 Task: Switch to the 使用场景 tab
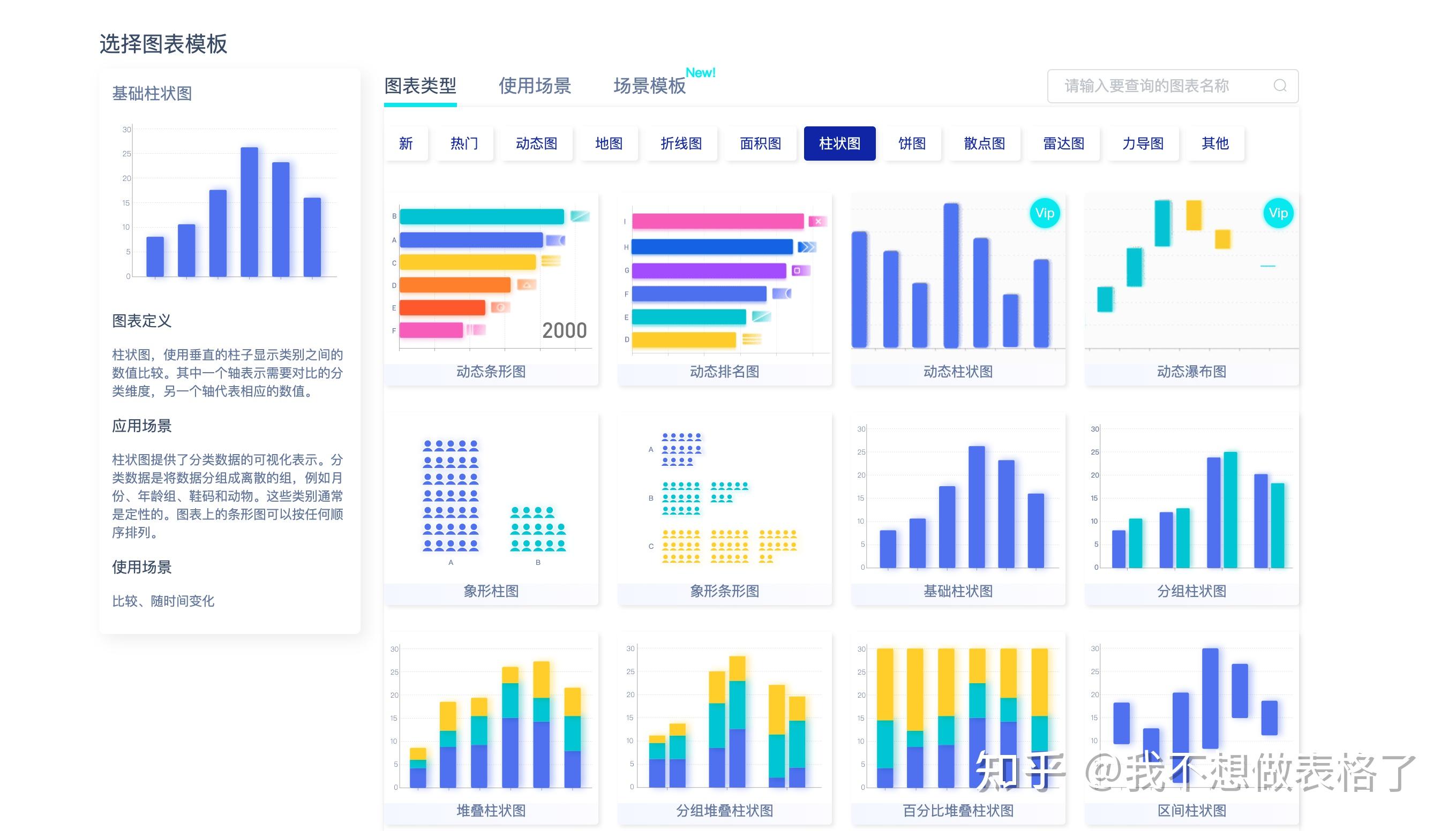point(535,86)
